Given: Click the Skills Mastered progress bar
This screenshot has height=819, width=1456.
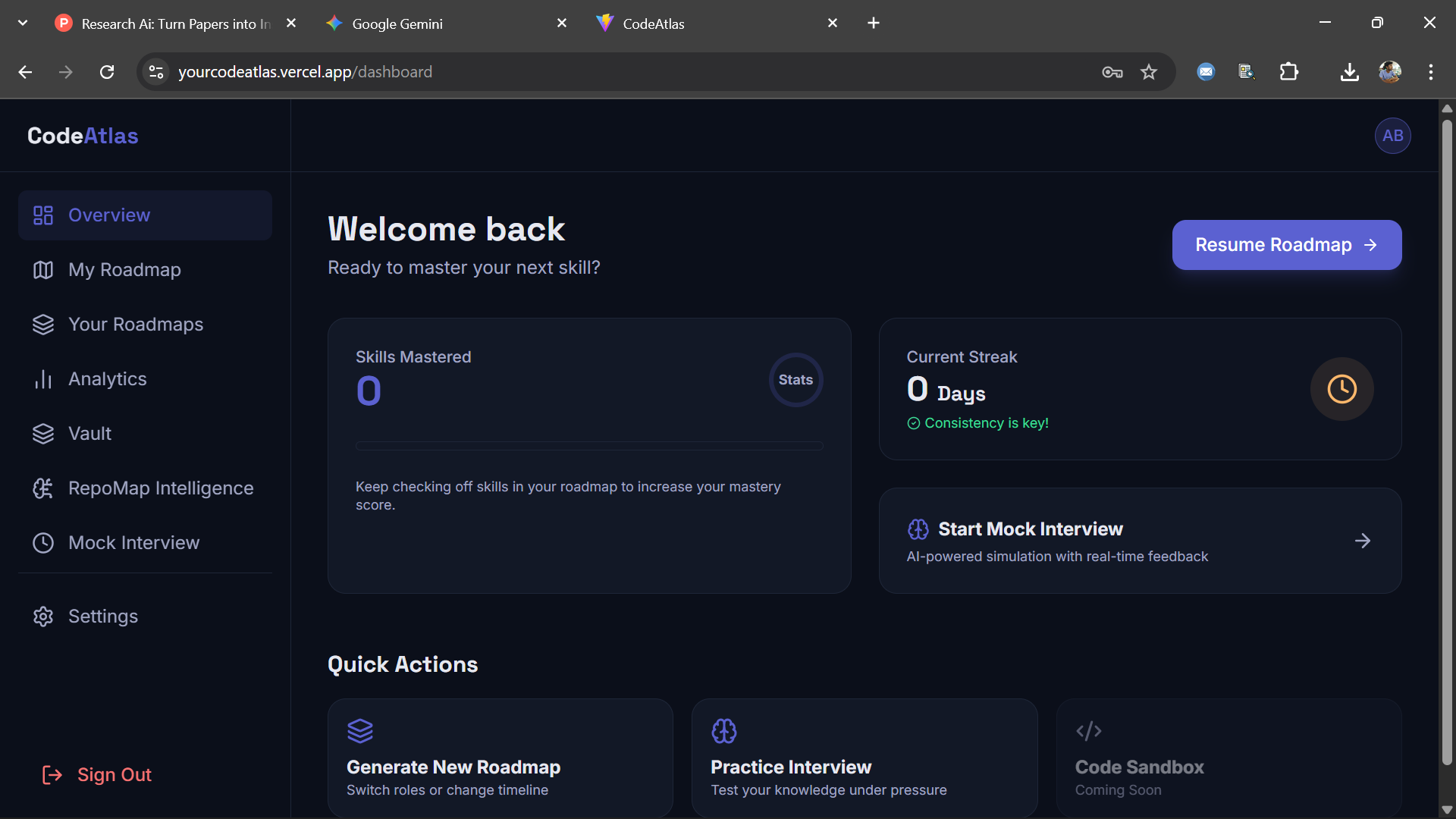Looking at the screenshot, I should click(x=588, y=445).
